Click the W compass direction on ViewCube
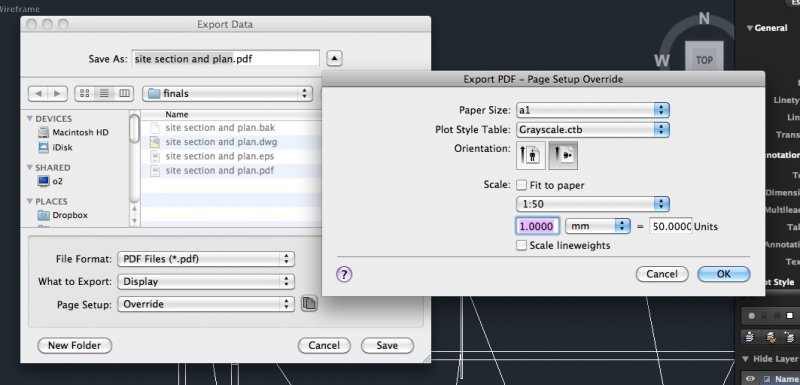The height and width of the screenshot is (385, 800). pos(662,61)
